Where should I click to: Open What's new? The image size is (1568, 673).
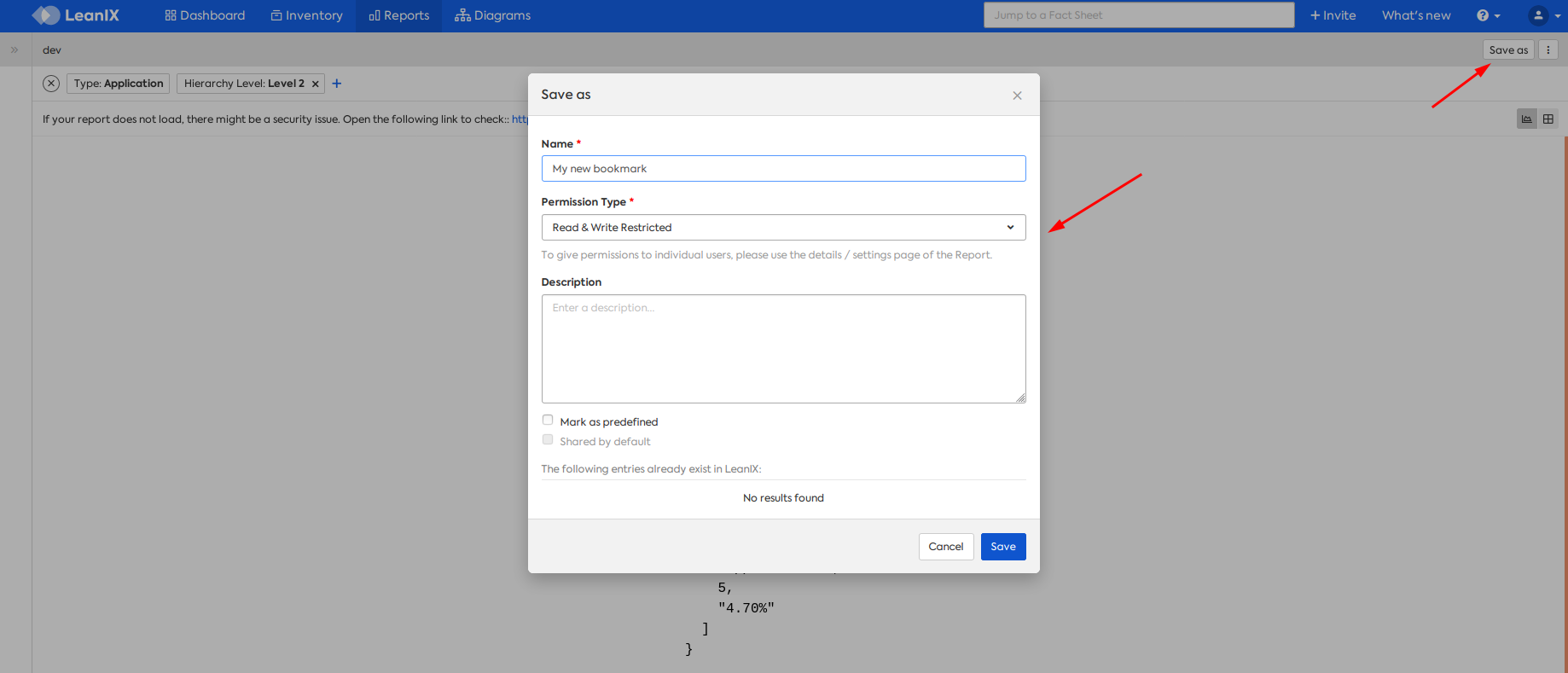pos(1416,15)
